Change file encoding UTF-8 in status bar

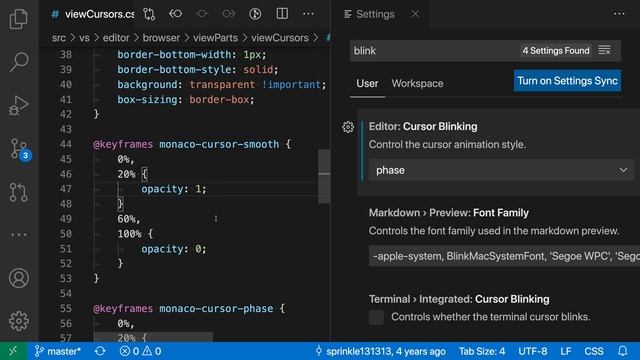point(533,351)
